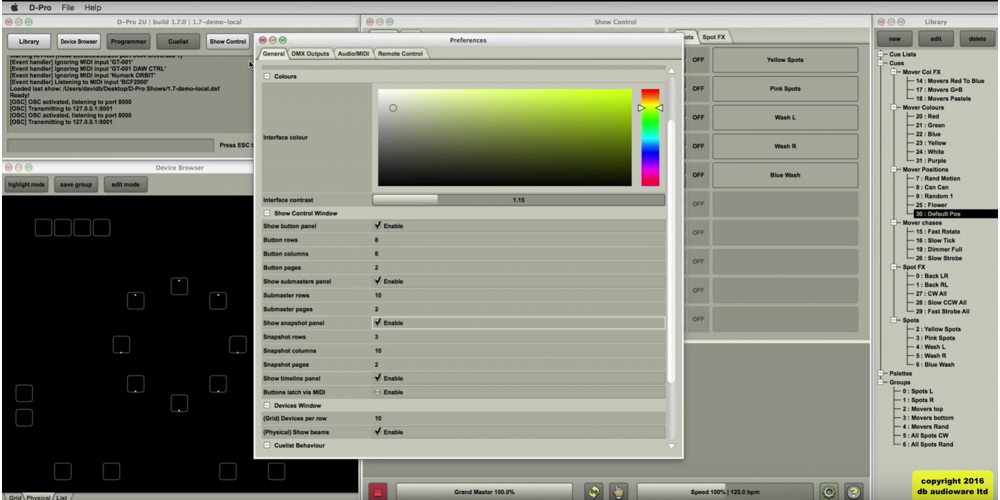This screenshot has width=1000, height=500.
Task: Adjust the Interface contrast slider
Action: coord(518,200)
